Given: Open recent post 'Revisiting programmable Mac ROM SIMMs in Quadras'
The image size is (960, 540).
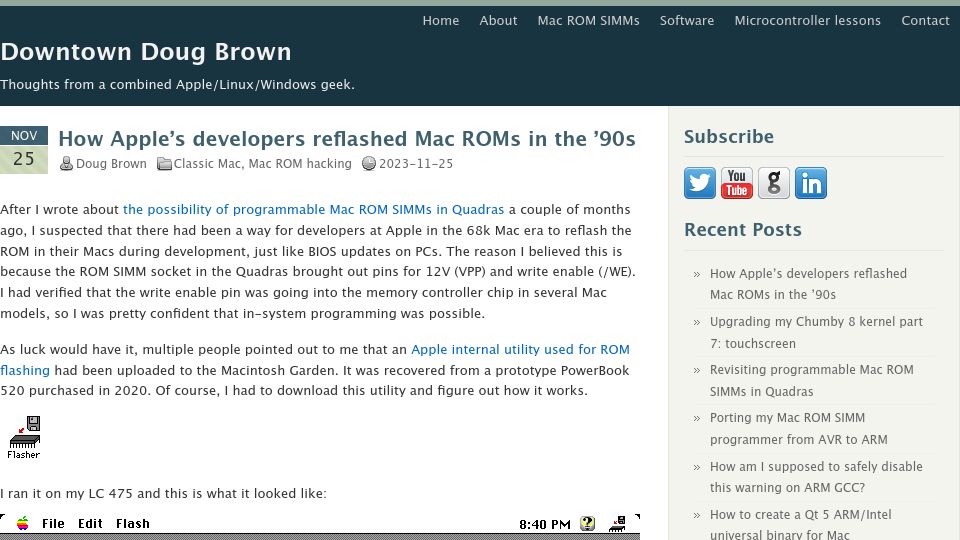Looking at the screenshot, I should point(812,380).
